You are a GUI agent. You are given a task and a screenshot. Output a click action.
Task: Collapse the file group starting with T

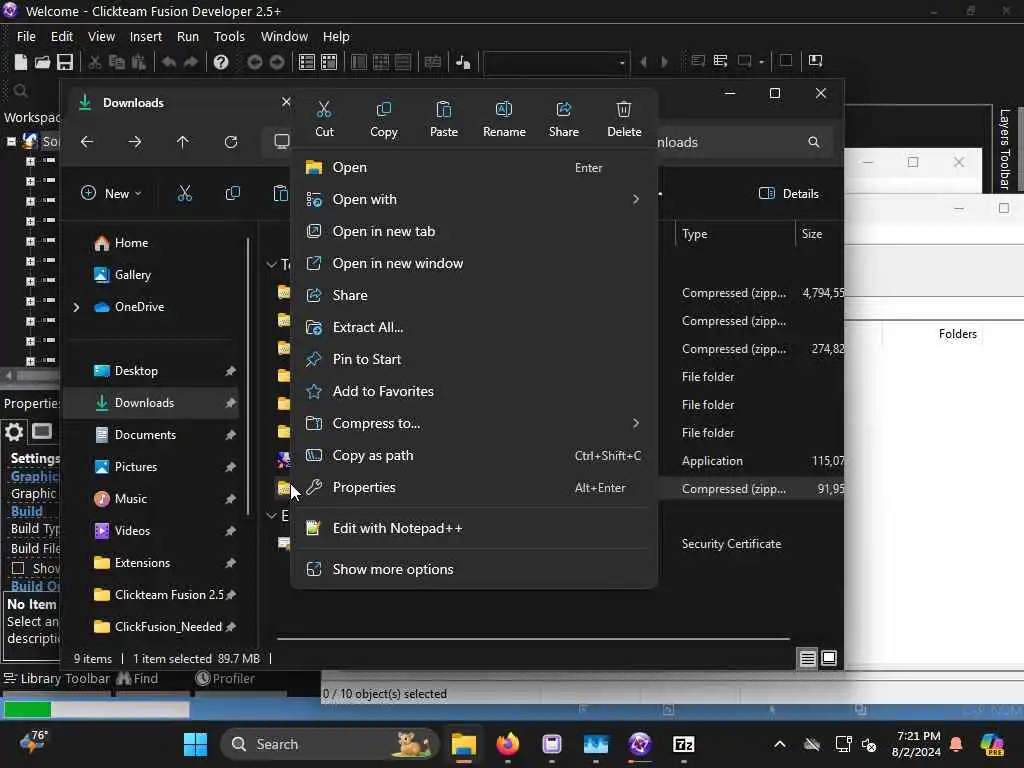(271, 264)
